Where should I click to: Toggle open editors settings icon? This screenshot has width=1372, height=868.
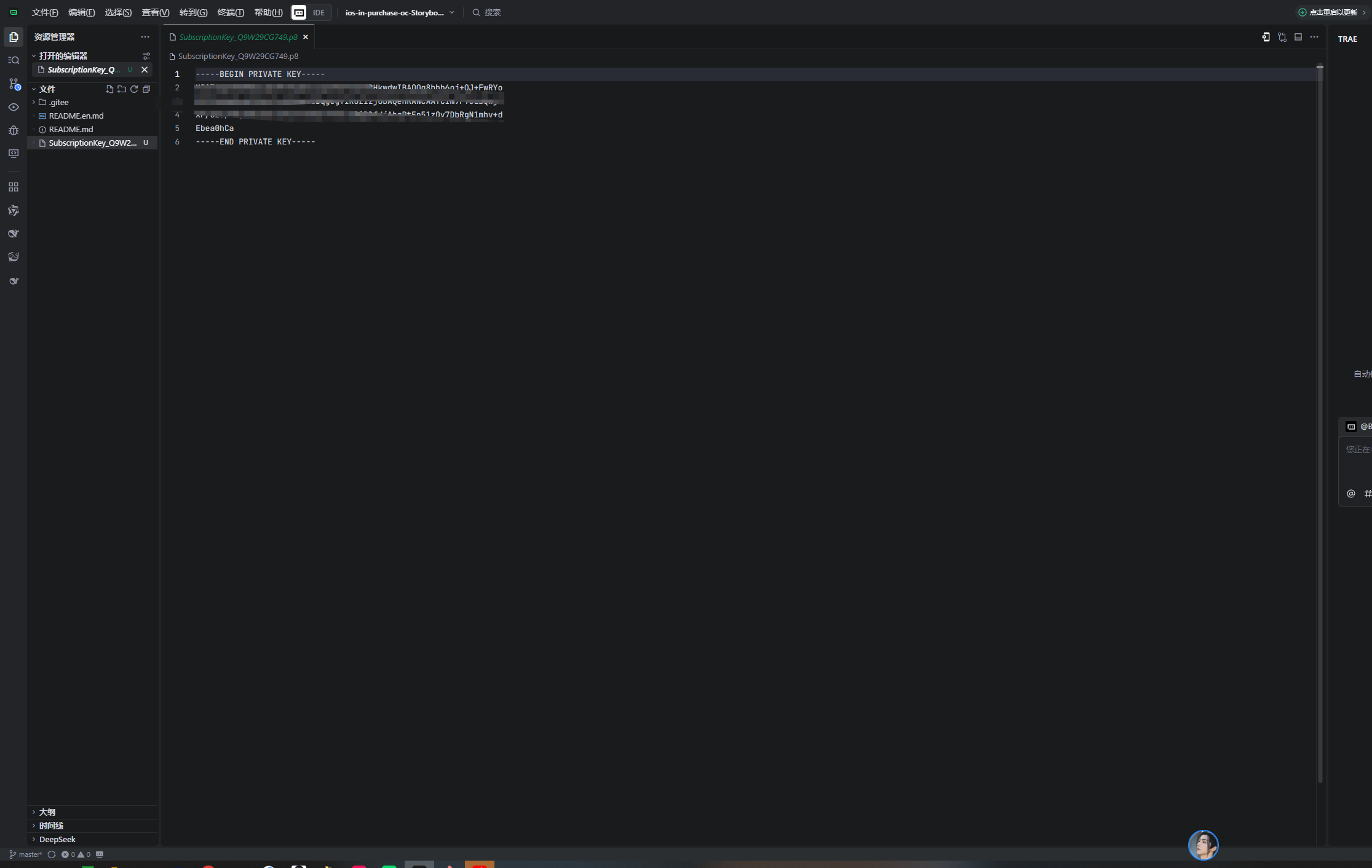146,56
